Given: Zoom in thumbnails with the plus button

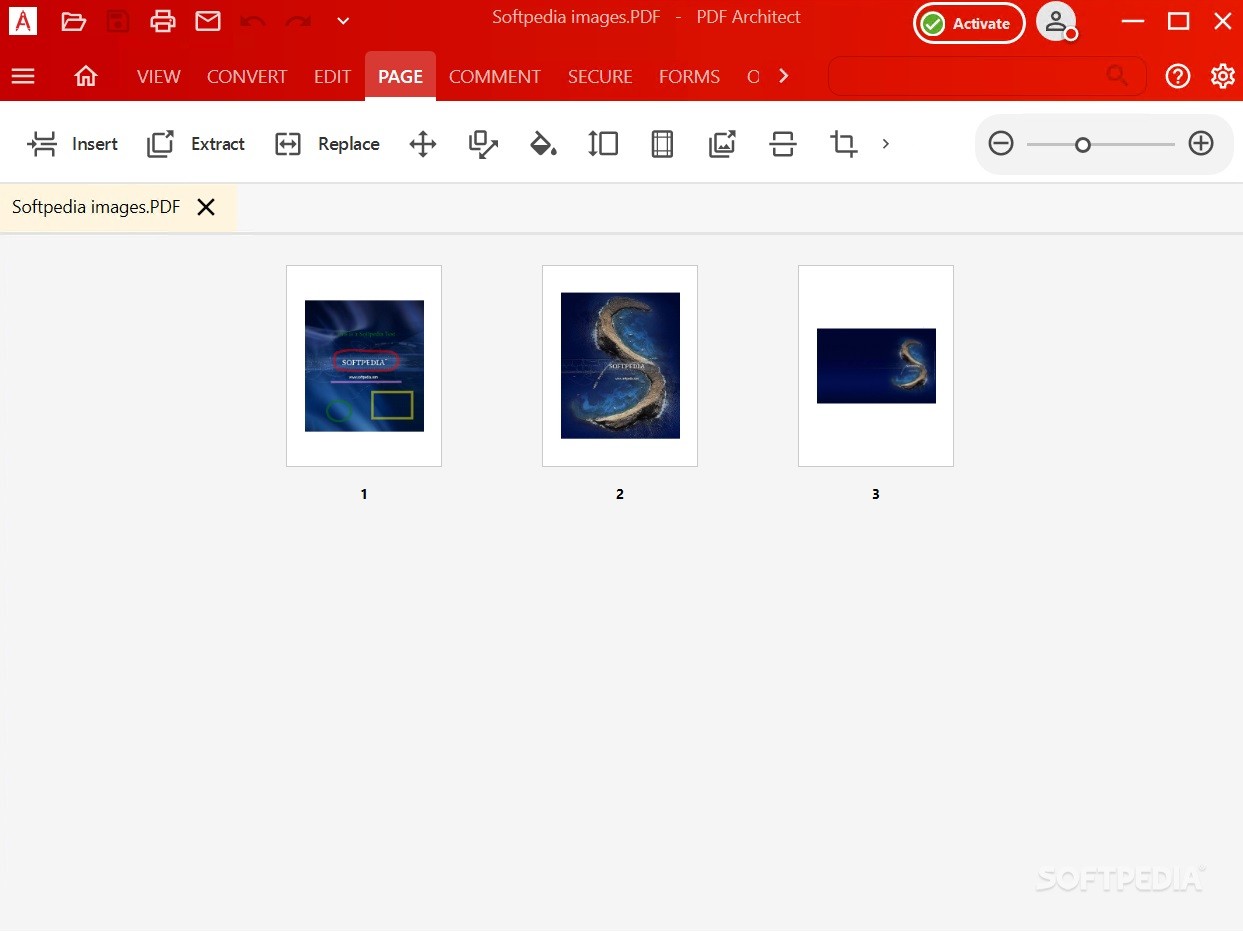Looking at the screenshot, I should 1201,144.
